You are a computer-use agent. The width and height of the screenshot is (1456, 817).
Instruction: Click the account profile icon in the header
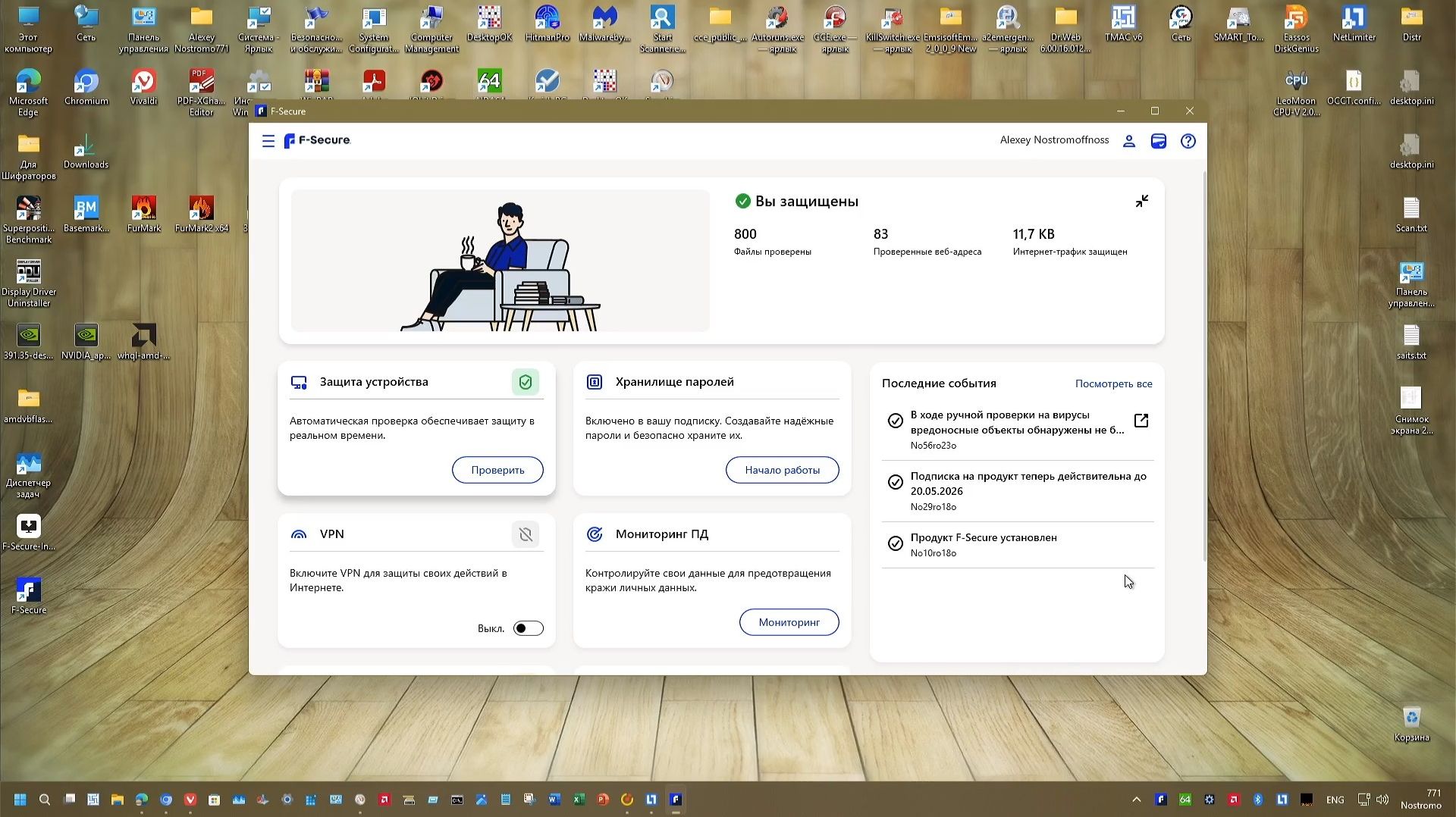[x=1129, y=141]
